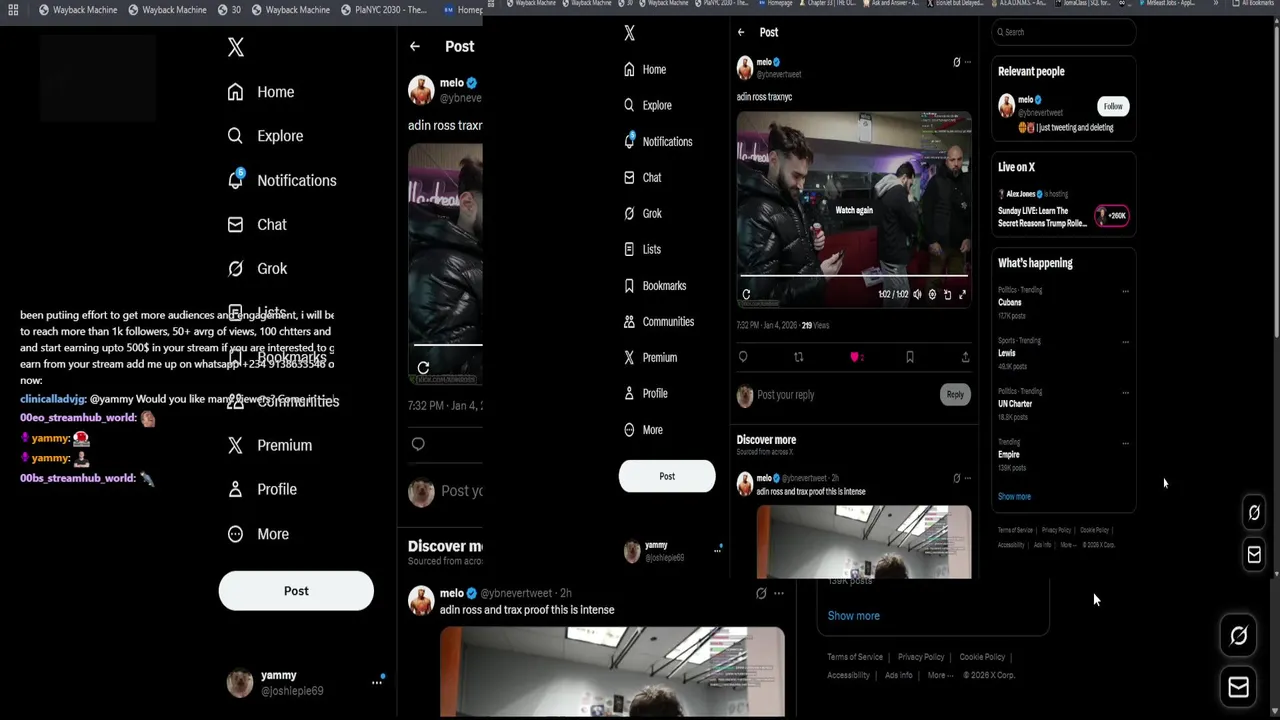
Task: Open Communities in the smaller window sidebar
Action: click(658, 321)
